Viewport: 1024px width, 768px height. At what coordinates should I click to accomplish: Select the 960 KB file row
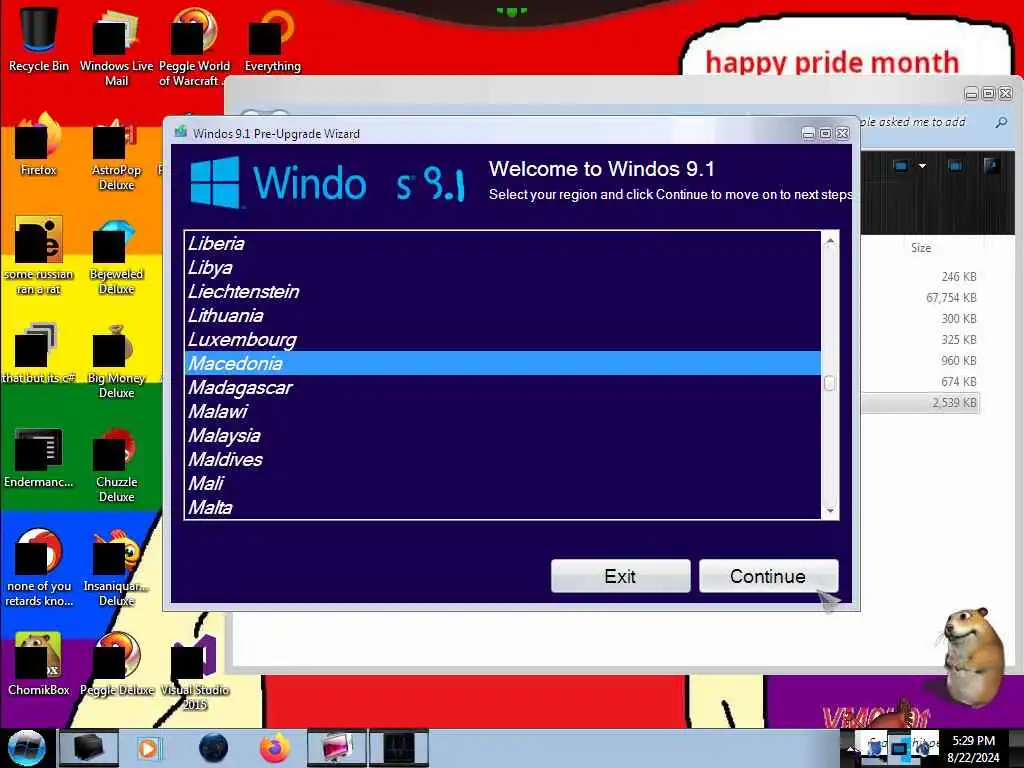click(920, 360)
